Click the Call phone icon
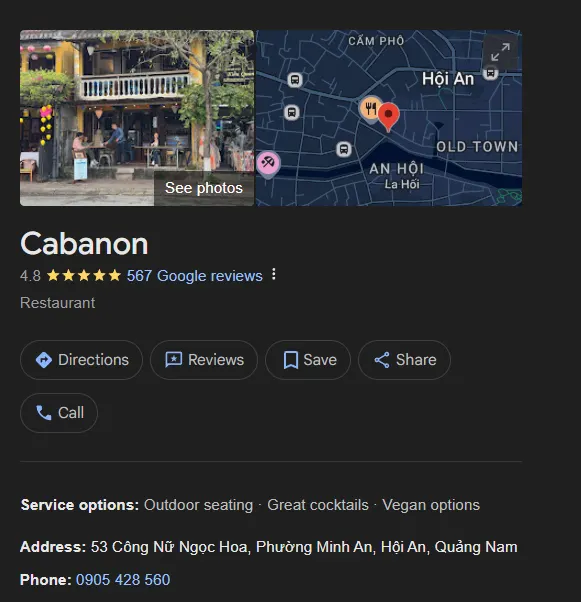581x602 pixels. (43, 413)
